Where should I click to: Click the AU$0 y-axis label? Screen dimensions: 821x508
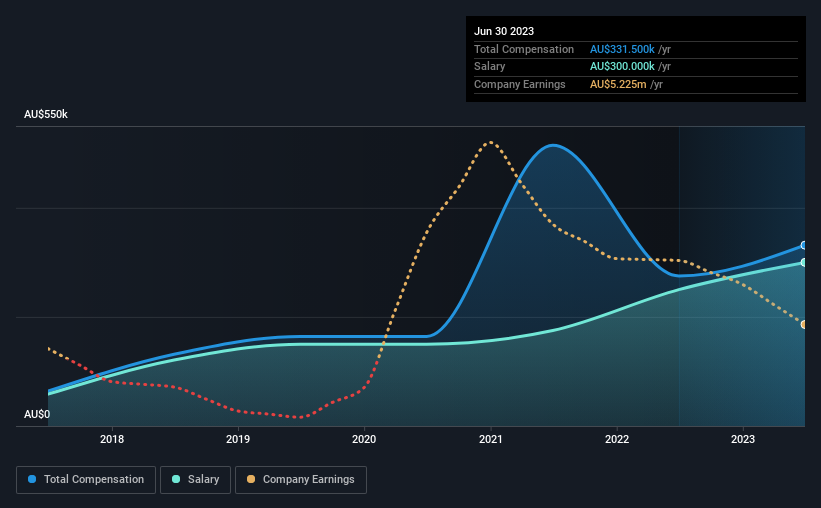[x=37, y=414]
